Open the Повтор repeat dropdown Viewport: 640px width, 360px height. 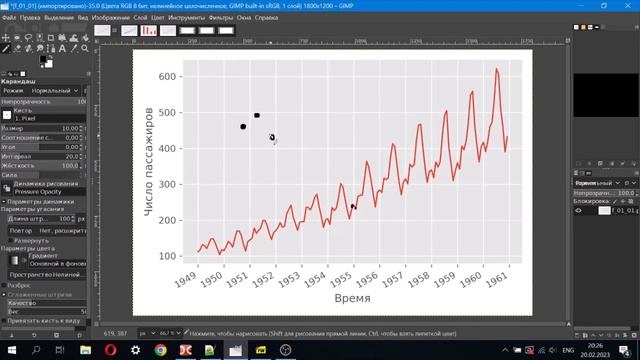[x=47, y=231]
